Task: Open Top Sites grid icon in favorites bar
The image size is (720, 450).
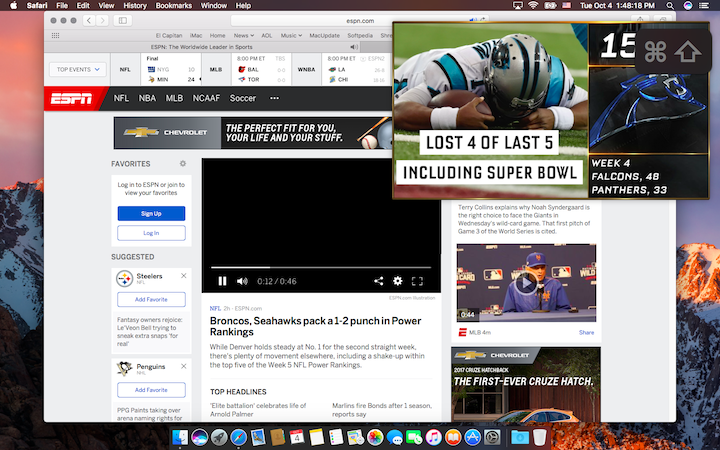Action: 56,35
